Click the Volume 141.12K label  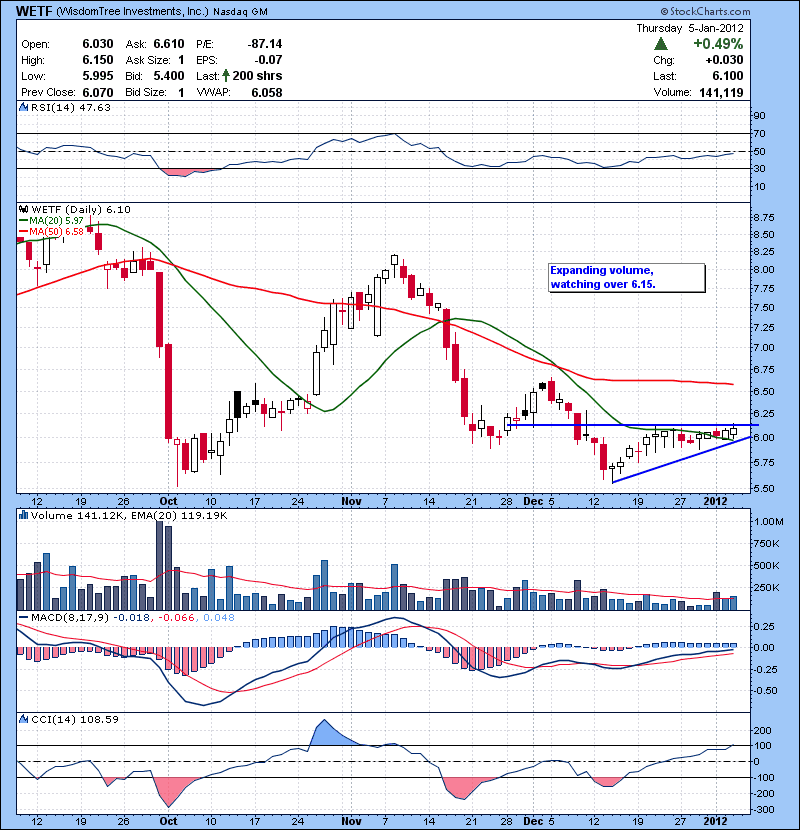(78, 515)
